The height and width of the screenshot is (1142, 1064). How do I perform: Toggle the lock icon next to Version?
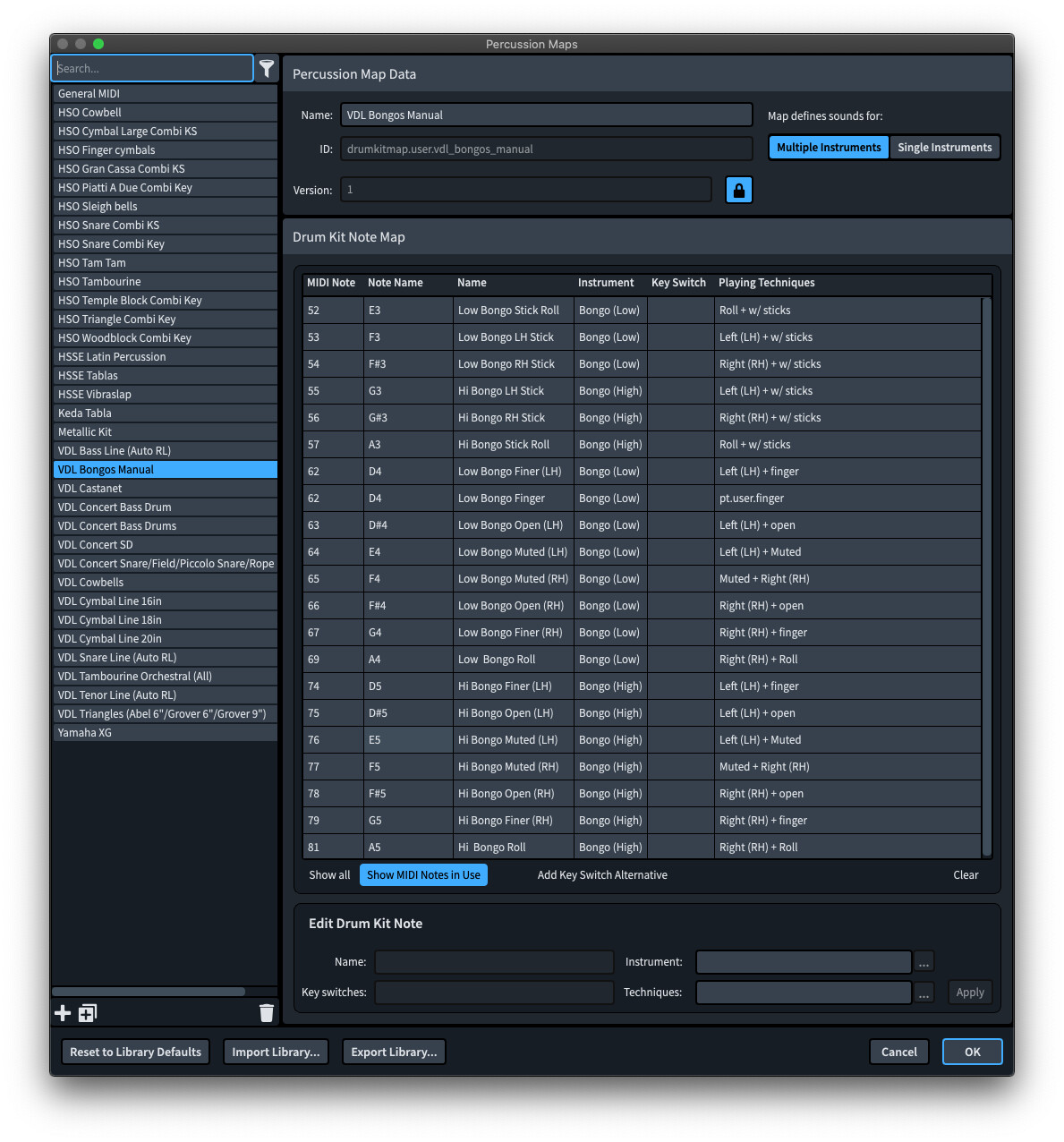click(x=738, y=190)
